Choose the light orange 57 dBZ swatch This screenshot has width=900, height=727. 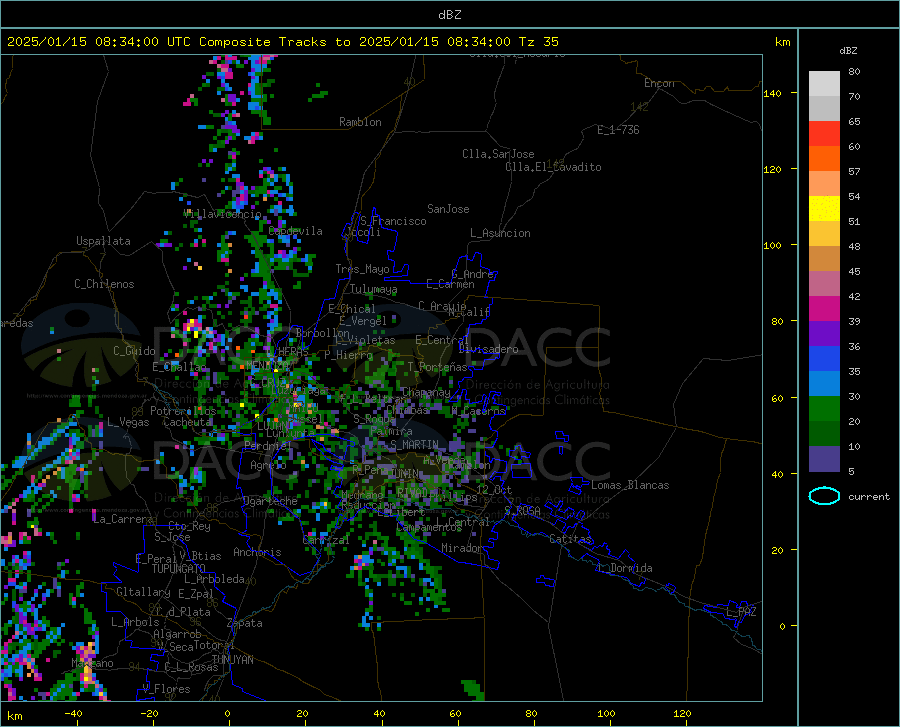[x=824, y=184]
